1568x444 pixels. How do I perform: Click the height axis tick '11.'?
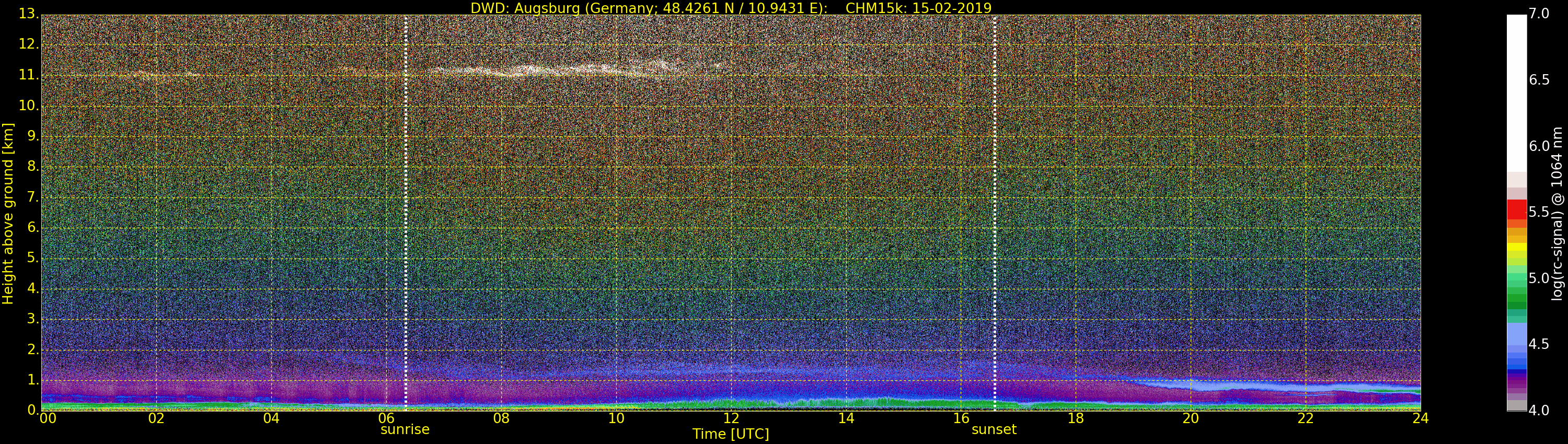click(x=29, y=75)
